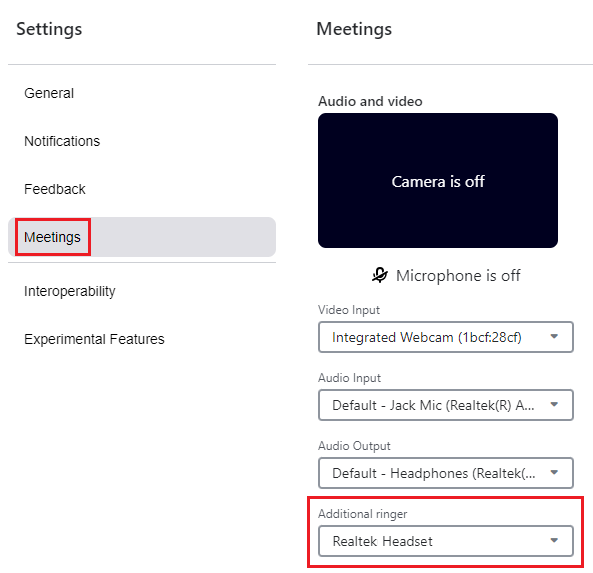Go to the Feedback settings section
The image size is (593, 573).
(55, 189)
